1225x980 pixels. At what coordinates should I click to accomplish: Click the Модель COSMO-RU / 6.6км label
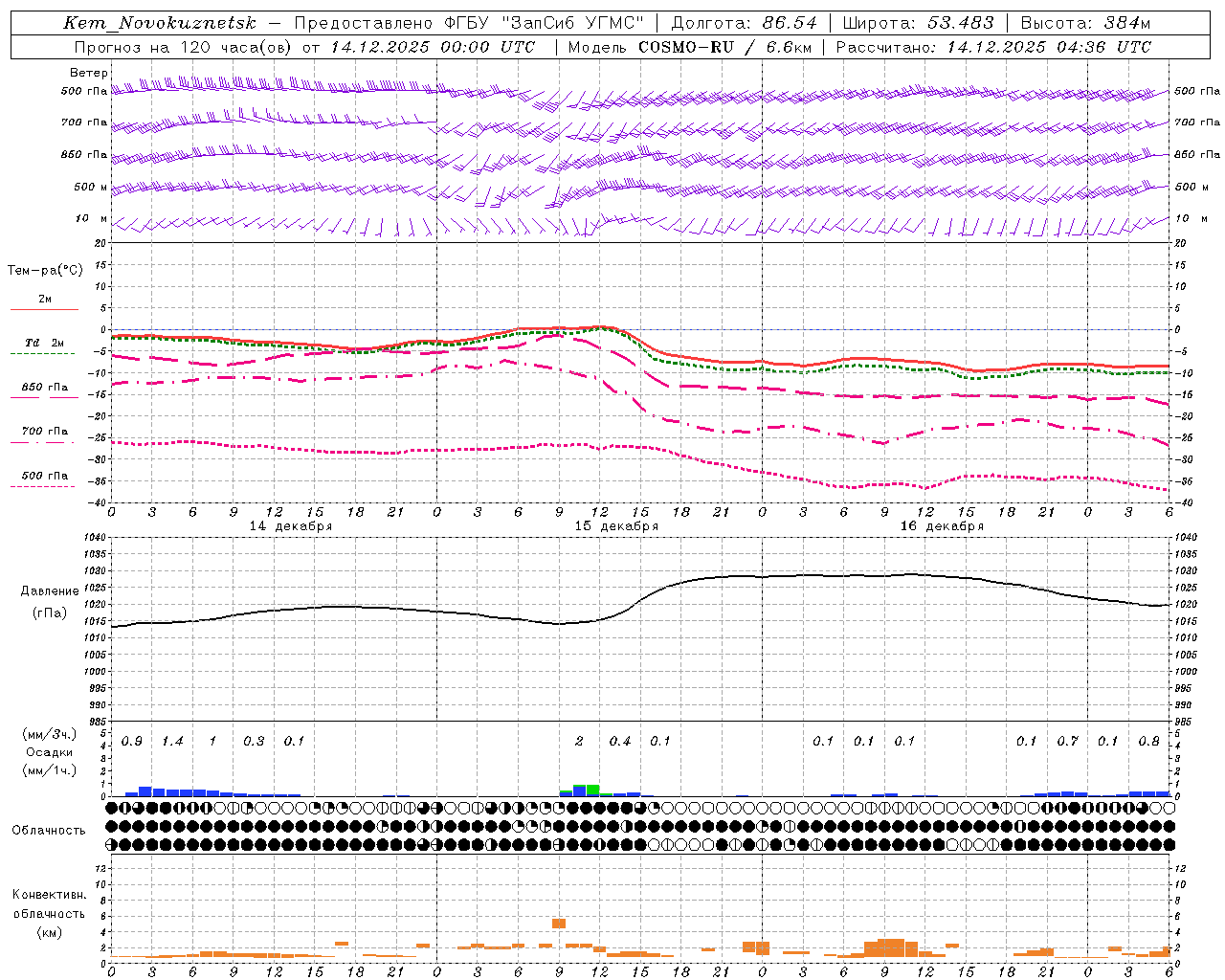689,47
